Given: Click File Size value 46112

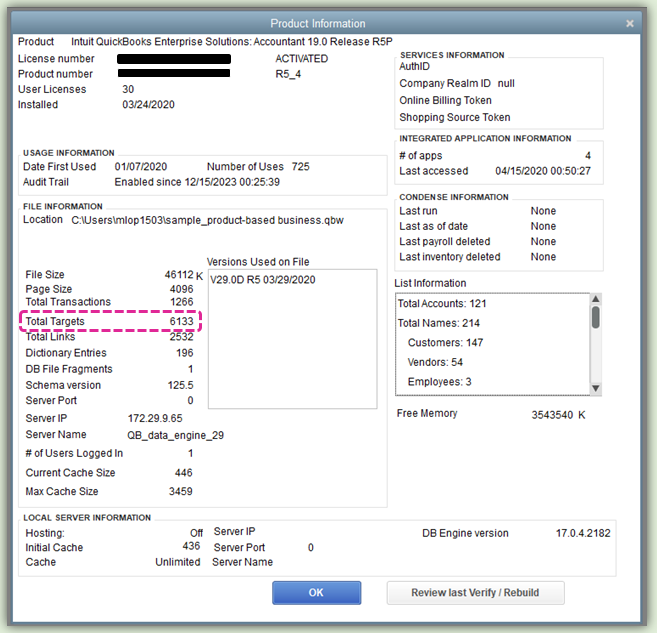Looking at the screenshot, I should tap(179, 274).
